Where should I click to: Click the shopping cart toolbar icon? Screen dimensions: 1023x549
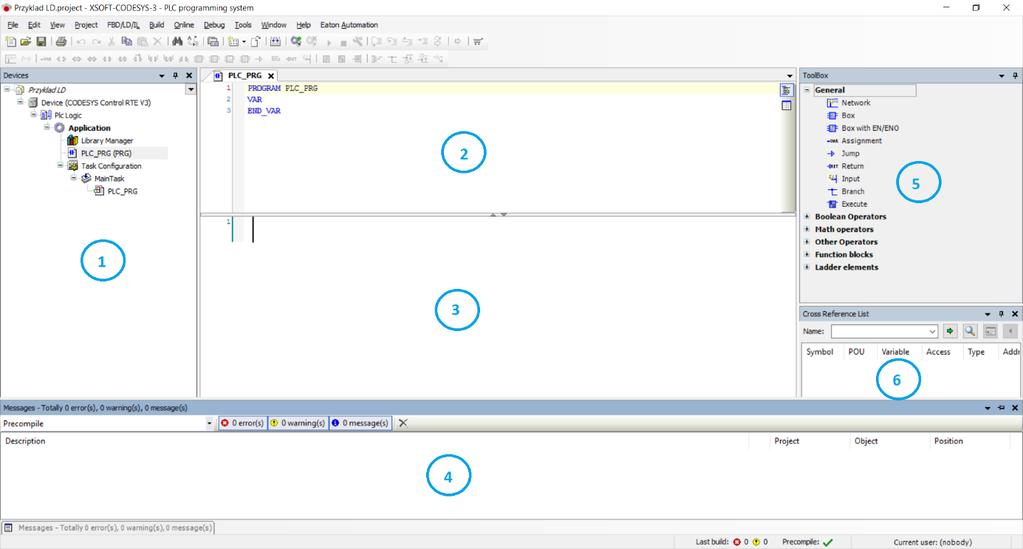coord(478,41)
